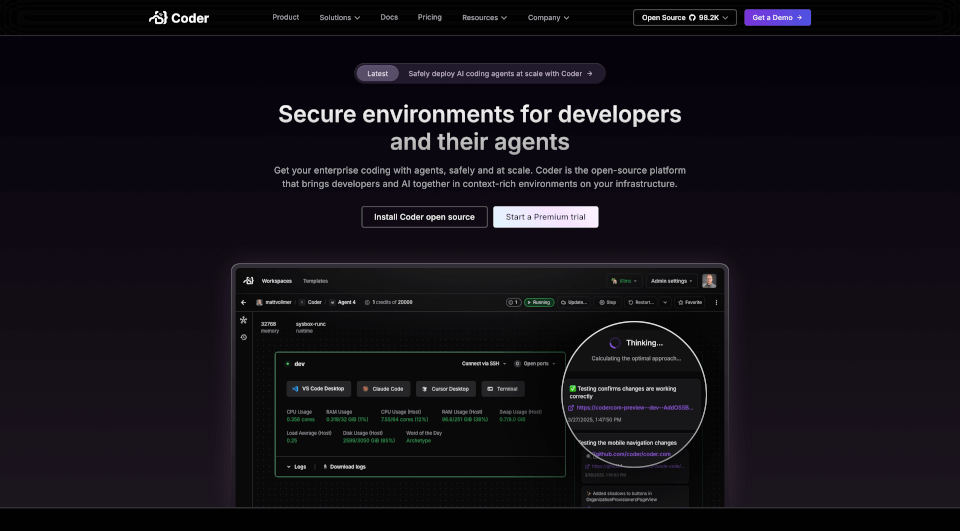
Task: Click Start a Premium trial button
Action: (x=546, y=217)
